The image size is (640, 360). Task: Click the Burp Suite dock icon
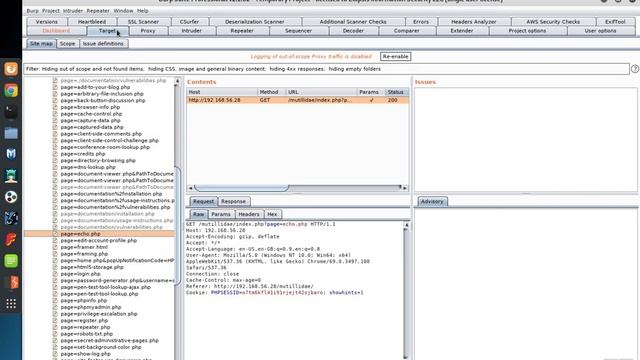(11, 282)
